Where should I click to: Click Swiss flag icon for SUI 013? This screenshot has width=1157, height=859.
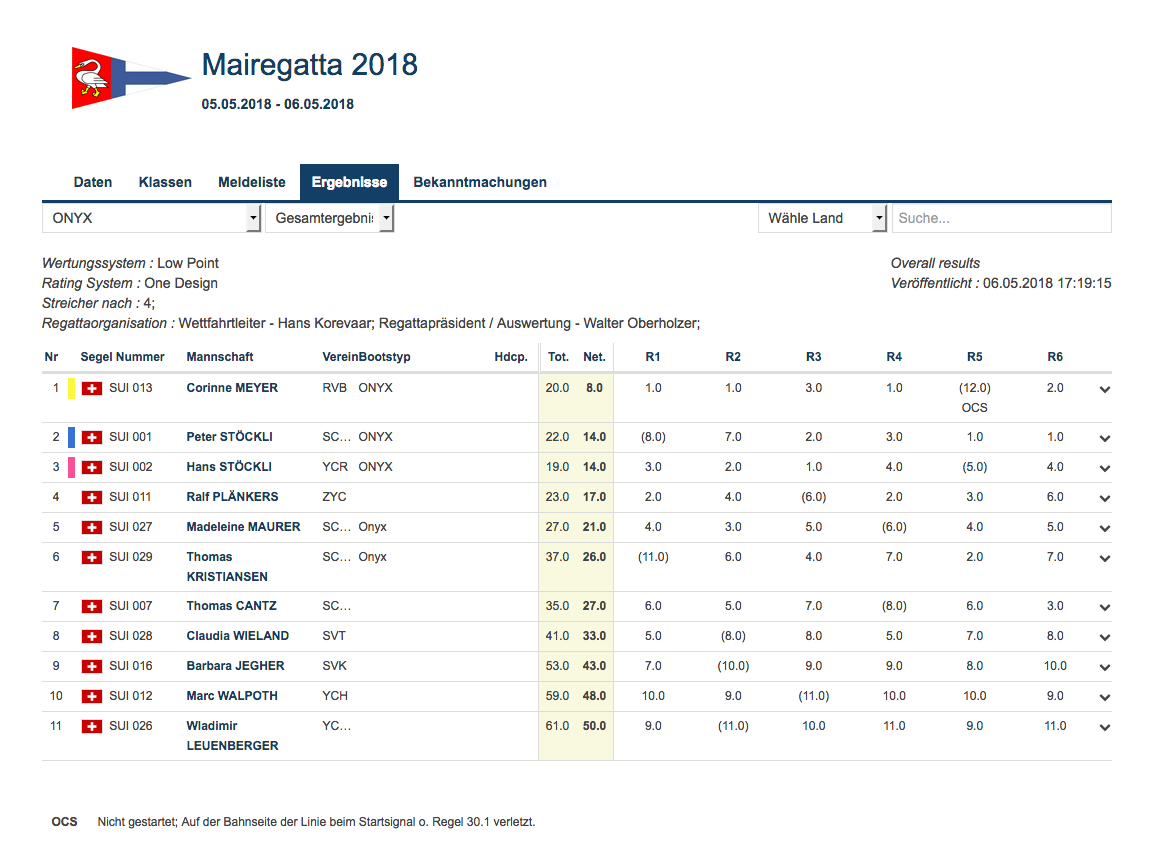(x=91, y=388)
